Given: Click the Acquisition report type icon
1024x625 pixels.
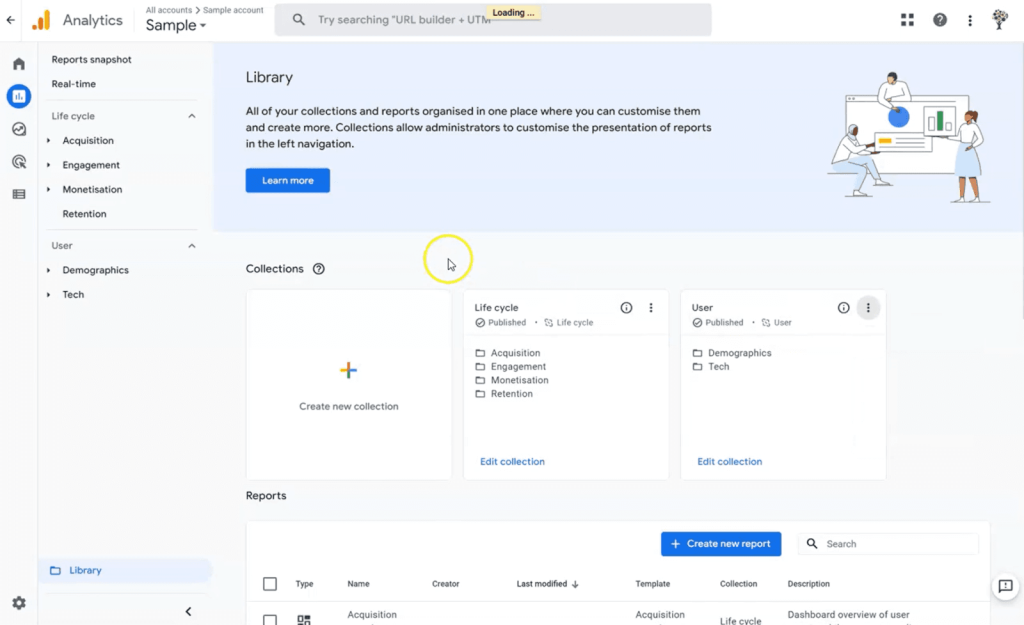Looking at the screenshot, I should [x=304, y=619].
